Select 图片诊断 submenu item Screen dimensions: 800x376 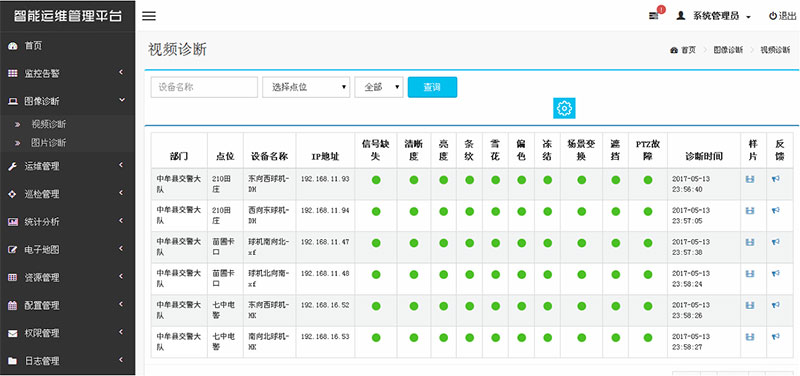48,143
